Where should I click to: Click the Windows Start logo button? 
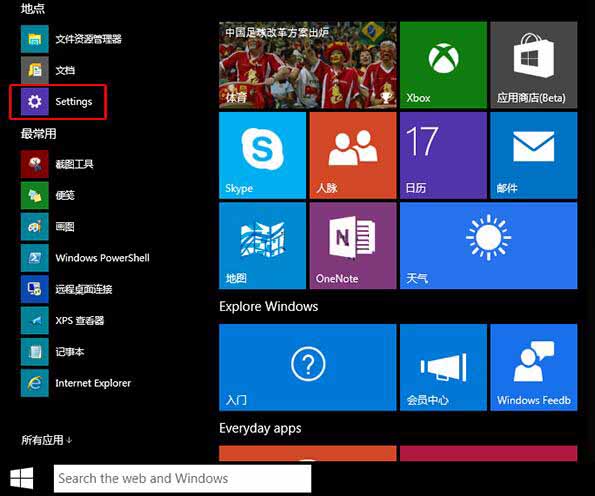click(x=22, y=478)
